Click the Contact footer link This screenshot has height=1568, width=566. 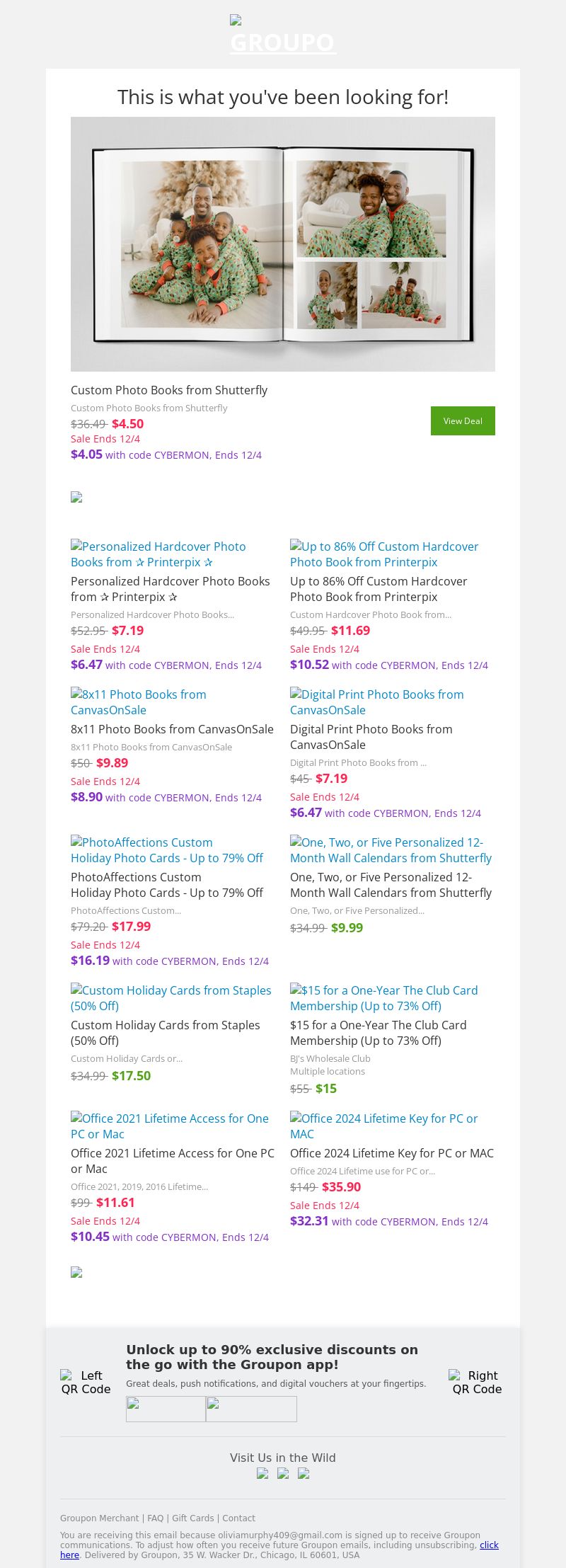point(238,1518)
